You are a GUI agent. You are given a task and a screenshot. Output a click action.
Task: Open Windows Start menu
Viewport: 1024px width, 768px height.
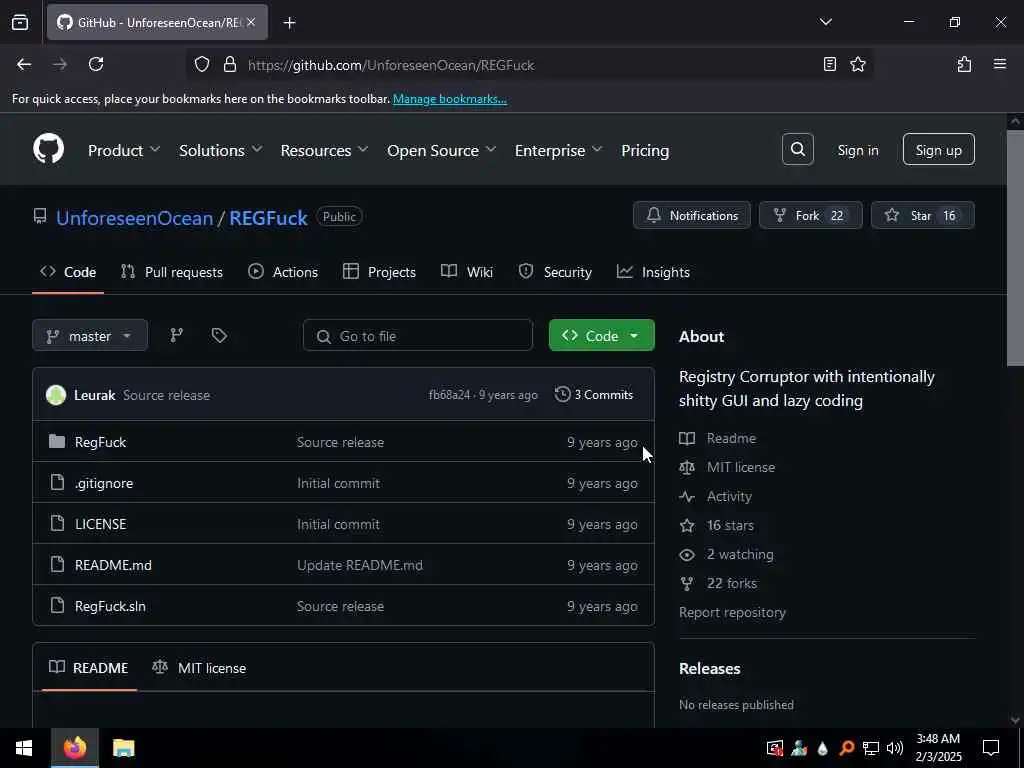coord(24,748)
